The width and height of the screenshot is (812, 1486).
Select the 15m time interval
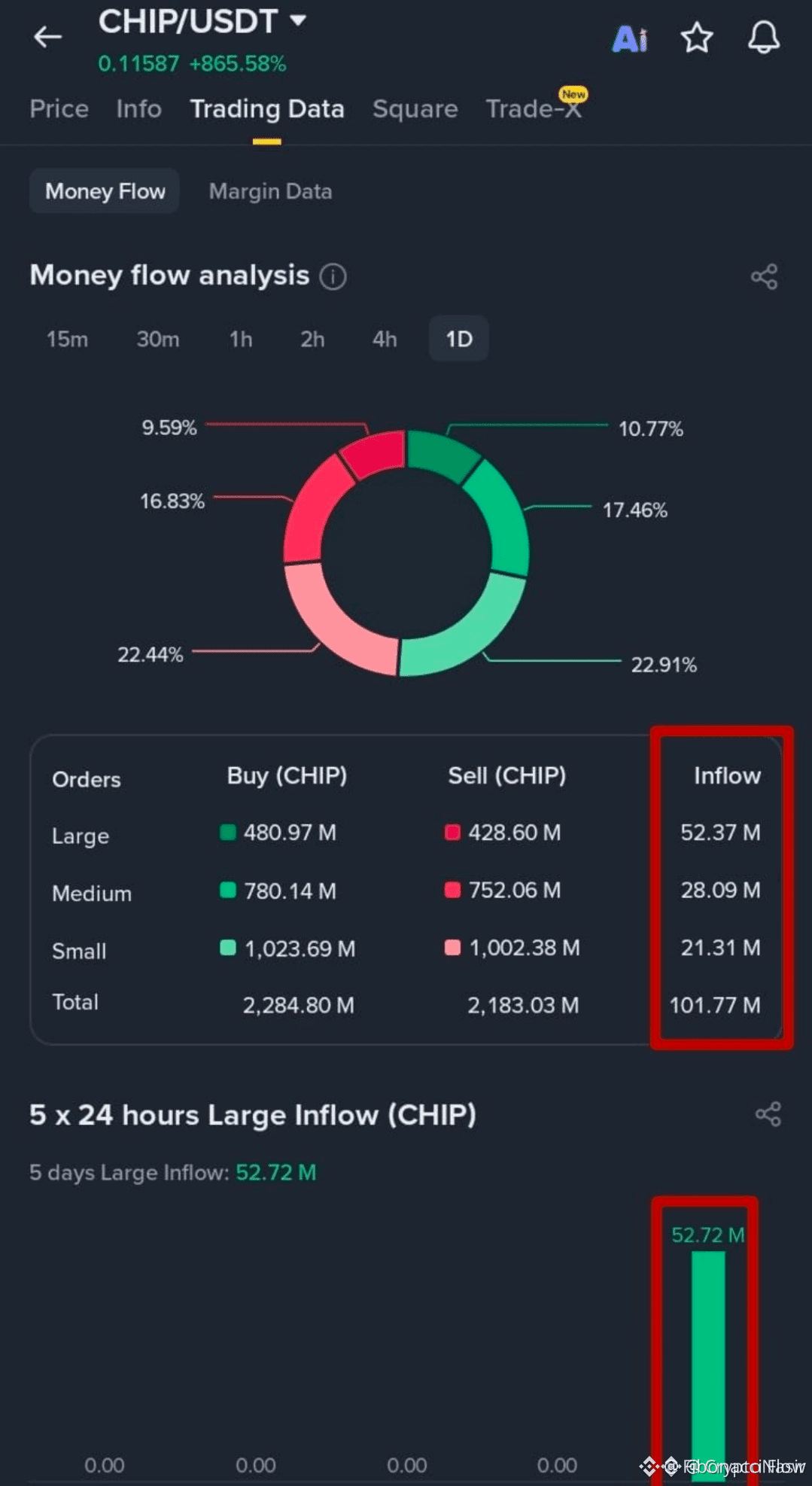coord(67,339)
